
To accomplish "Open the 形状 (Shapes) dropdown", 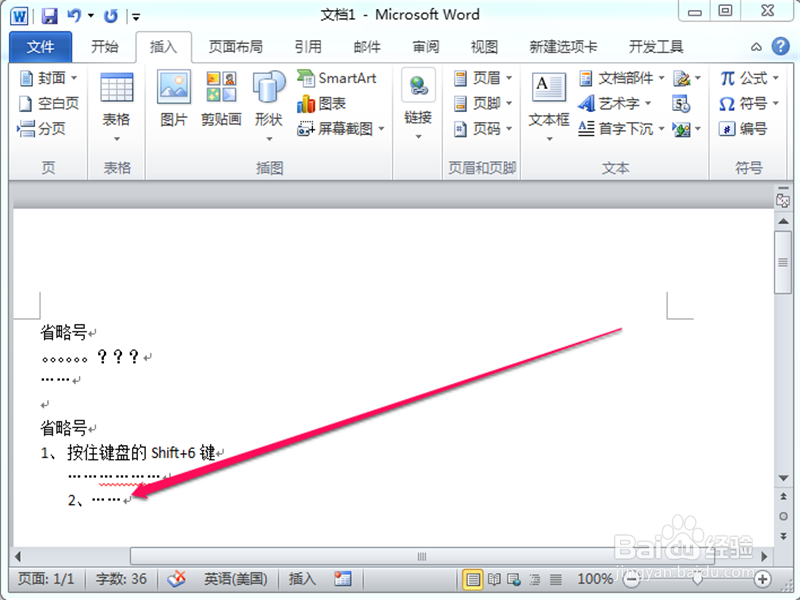I will pyautogui.click(x=268, y=100).
